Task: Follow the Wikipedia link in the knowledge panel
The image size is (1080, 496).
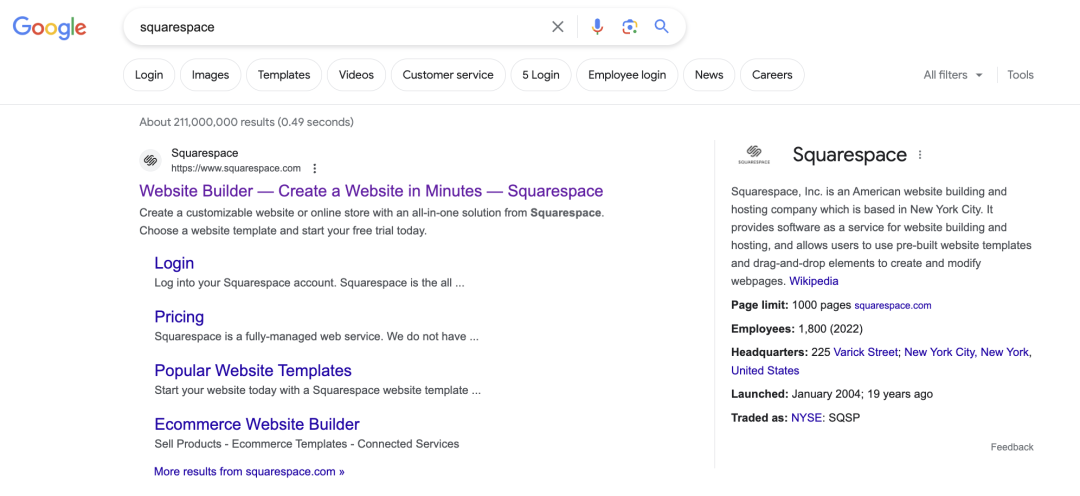Action: click(813, 281)
